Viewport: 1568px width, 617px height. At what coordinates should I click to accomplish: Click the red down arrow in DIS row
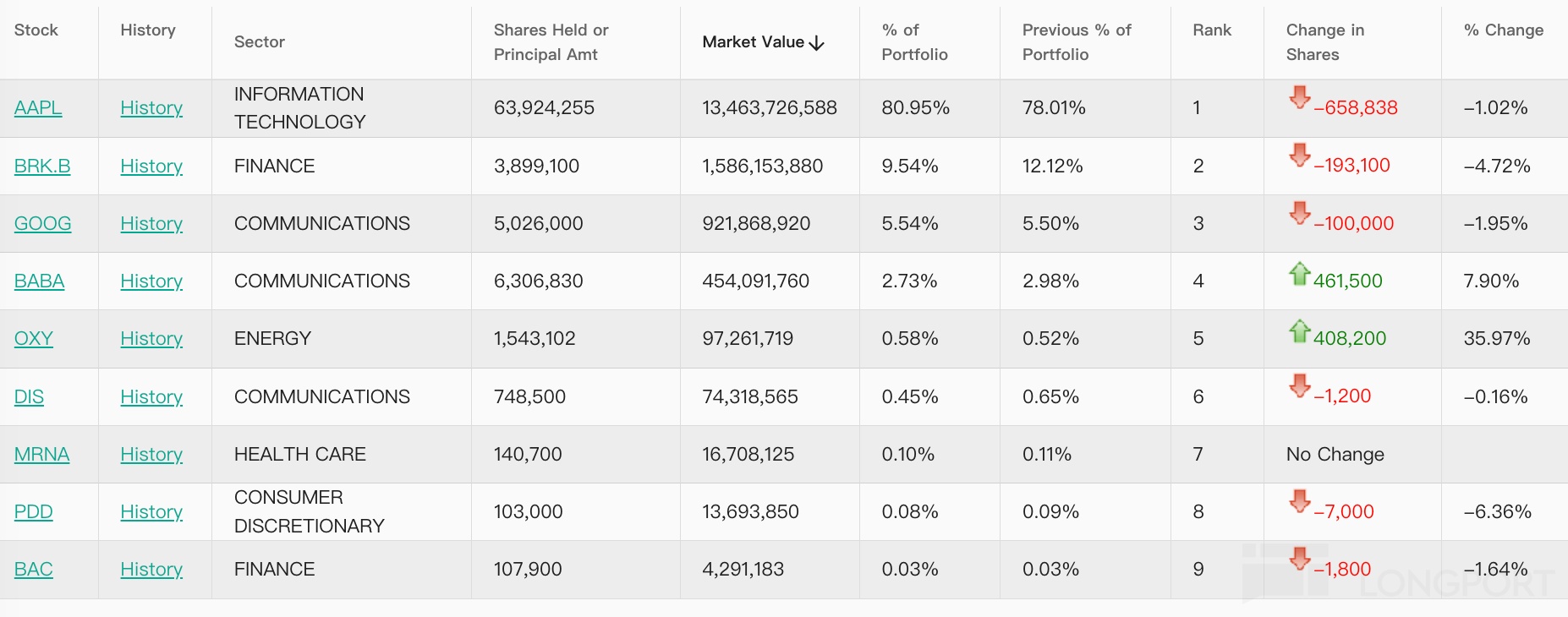coord(1300,385)
